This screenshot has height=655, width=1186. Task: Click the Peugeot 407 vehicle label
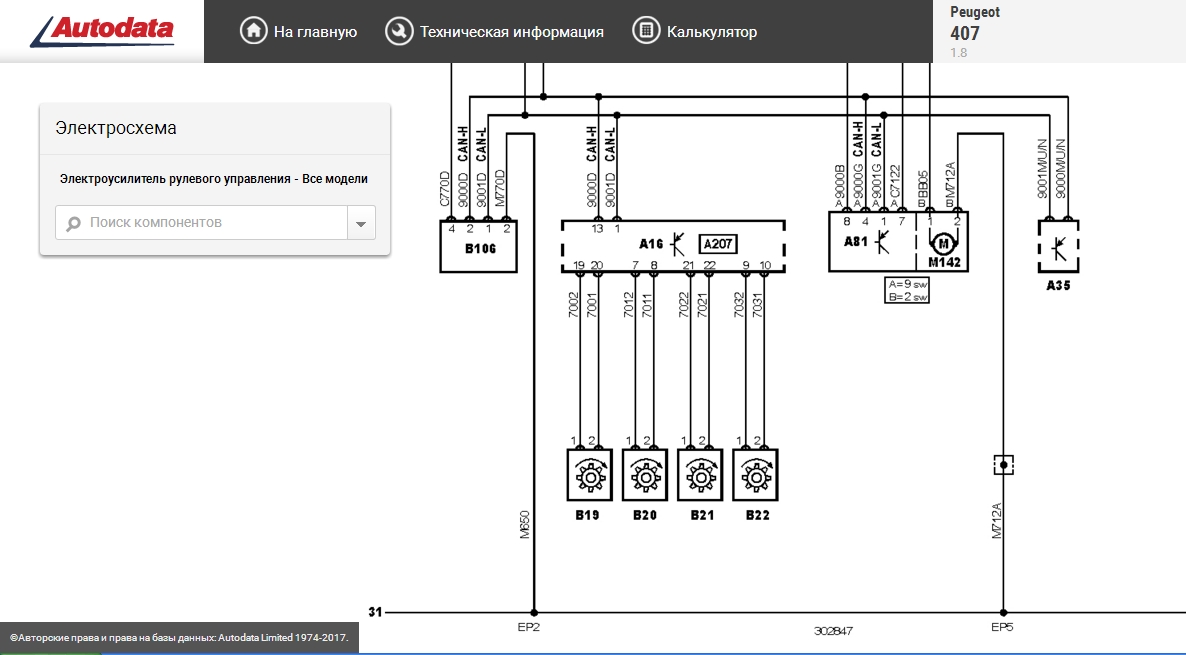[x=975, y=23]
